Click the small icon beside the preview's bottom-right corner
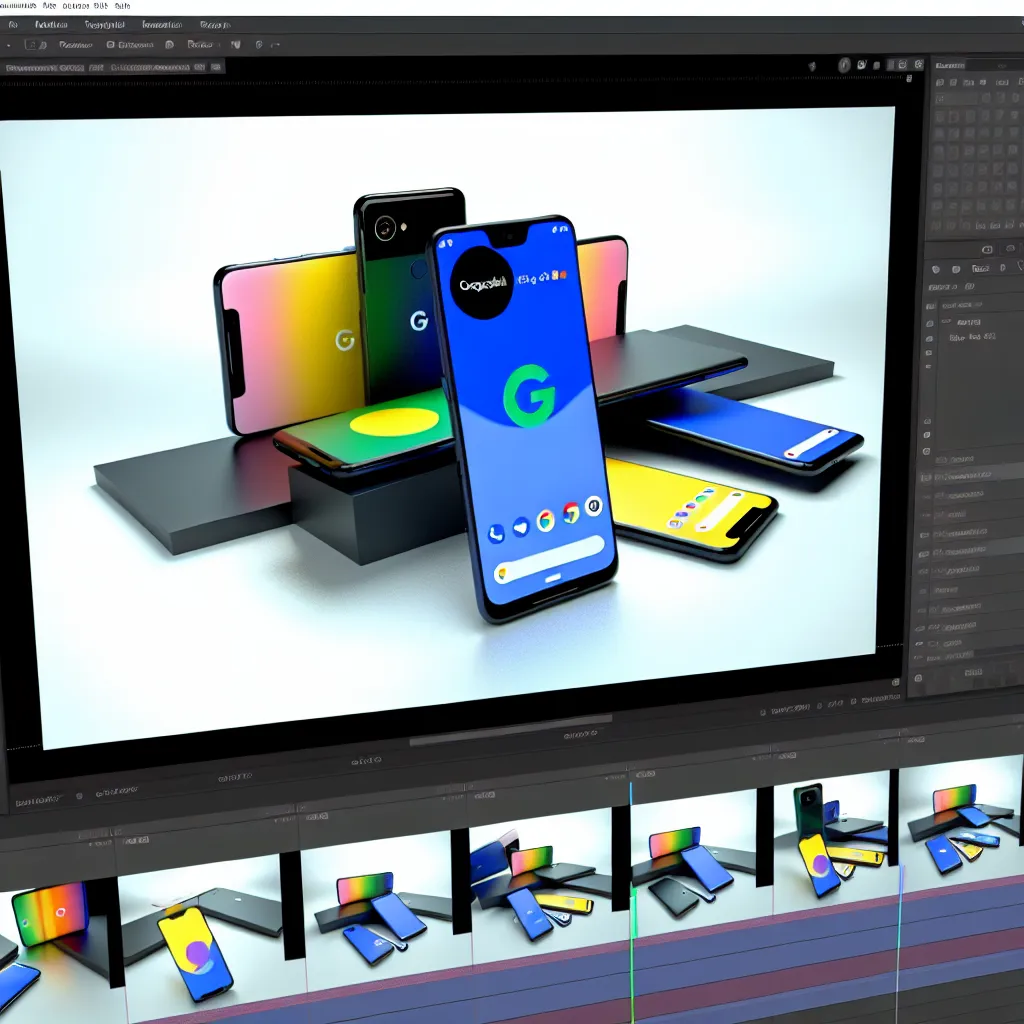The image size is (1024, 1024). tap(895, 682)
